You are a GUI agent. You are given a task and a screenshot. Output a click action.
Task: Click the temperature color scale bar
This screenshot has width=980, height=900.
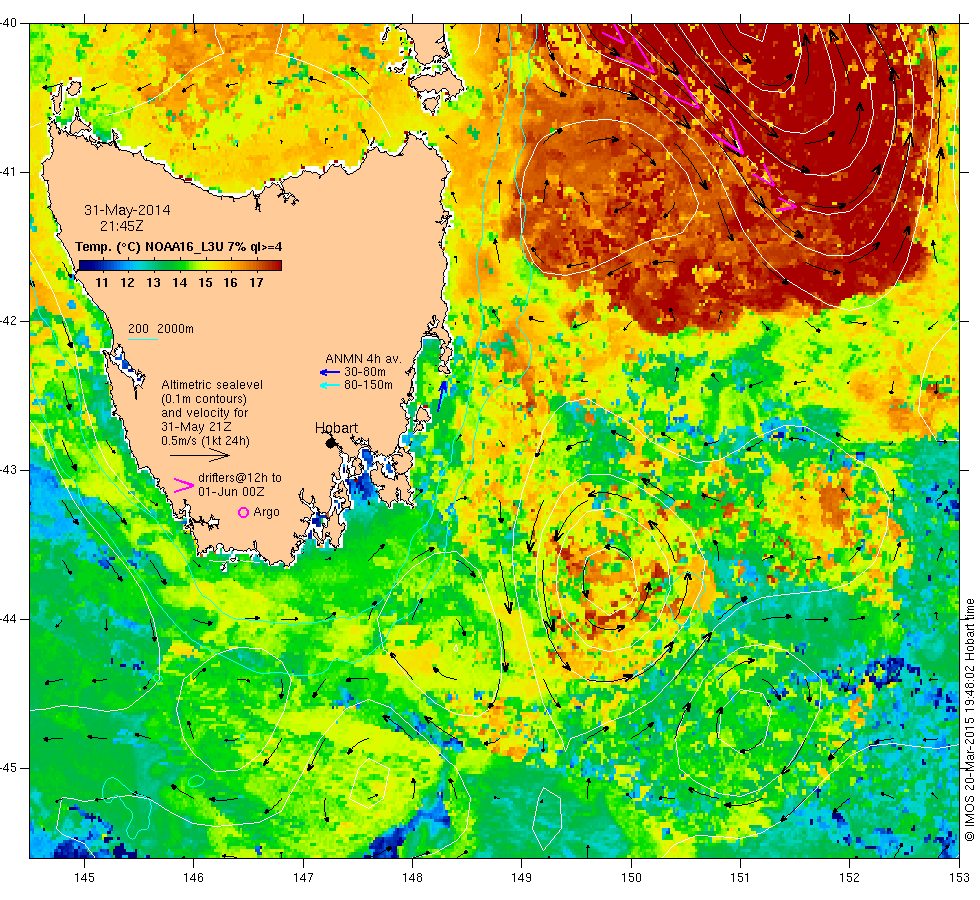point(180,266)
